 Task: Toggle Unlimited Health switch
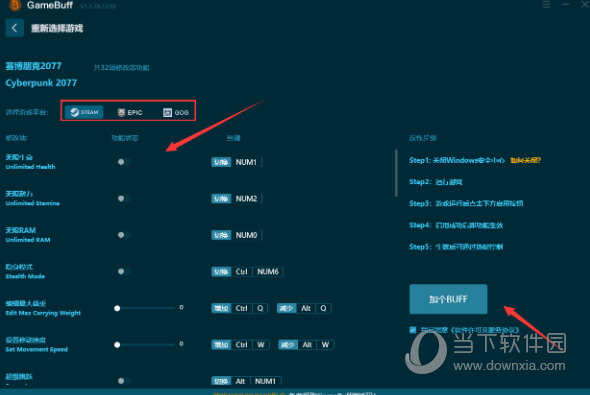(x=123, y=162)
